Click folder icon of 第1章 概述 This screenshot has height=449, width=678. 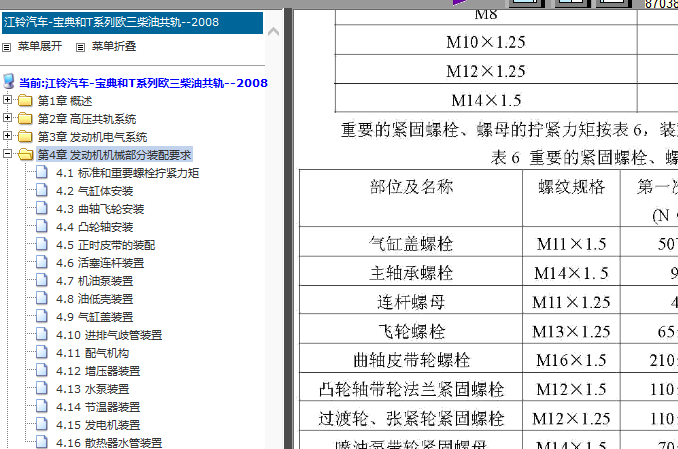25,101
